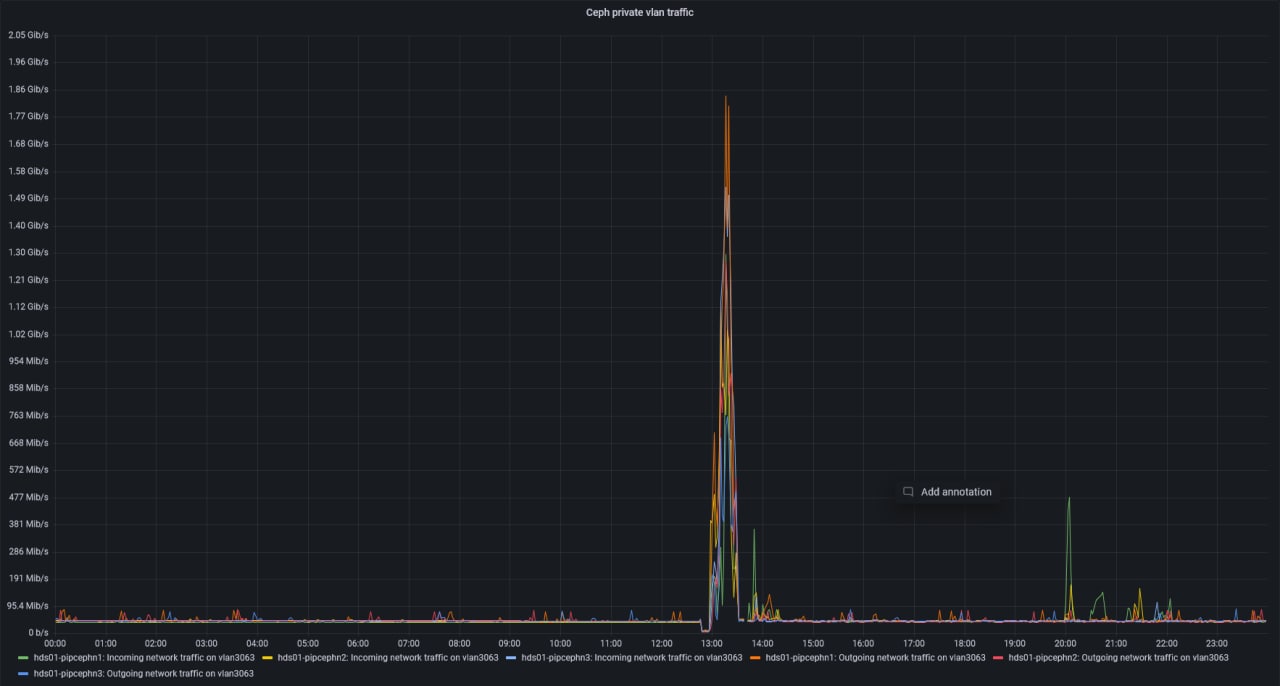Viewport: 1280px width, 686px height.
Task: Open yellow color swatch for pipcephn2 Incoming
Action: pyautogui.click(x=267, y=658)
